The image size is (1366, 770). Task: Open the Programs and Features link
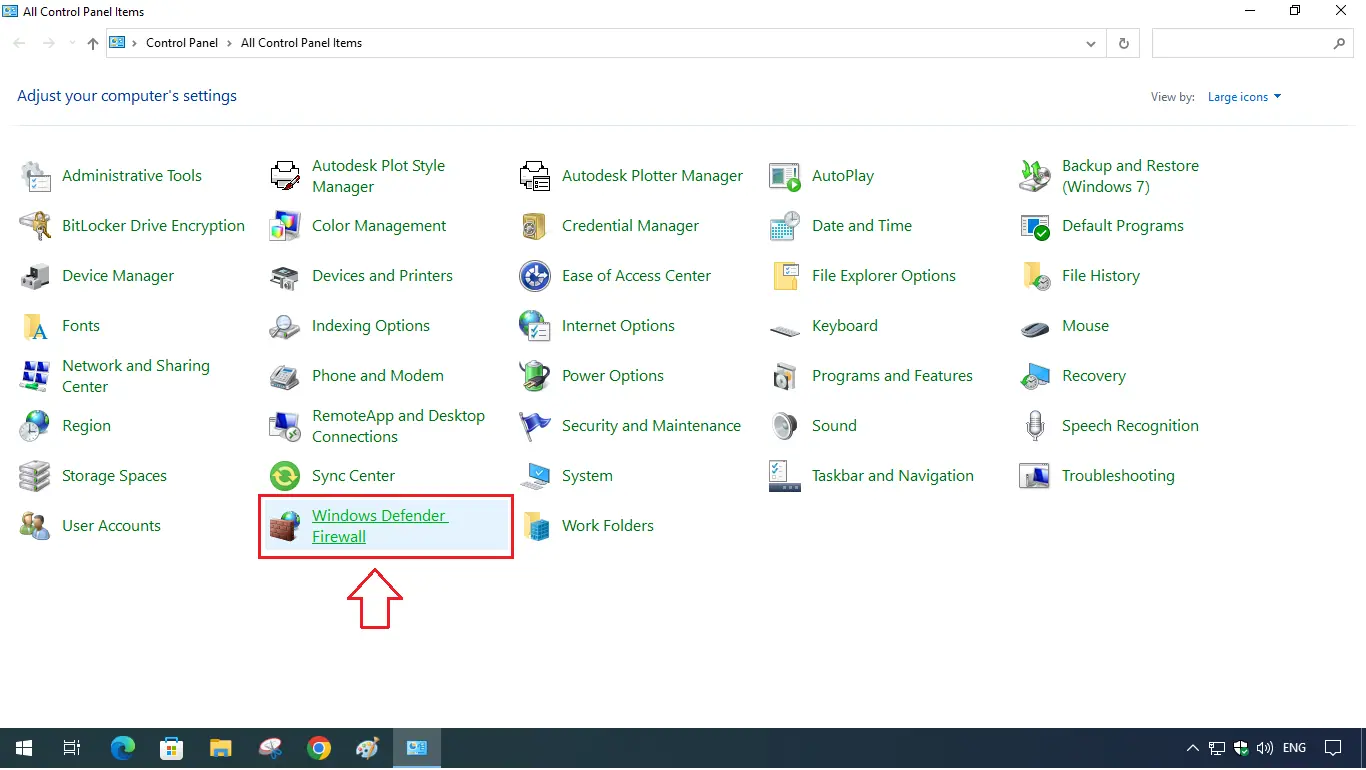pyautogui.click(x=892, y=376)
